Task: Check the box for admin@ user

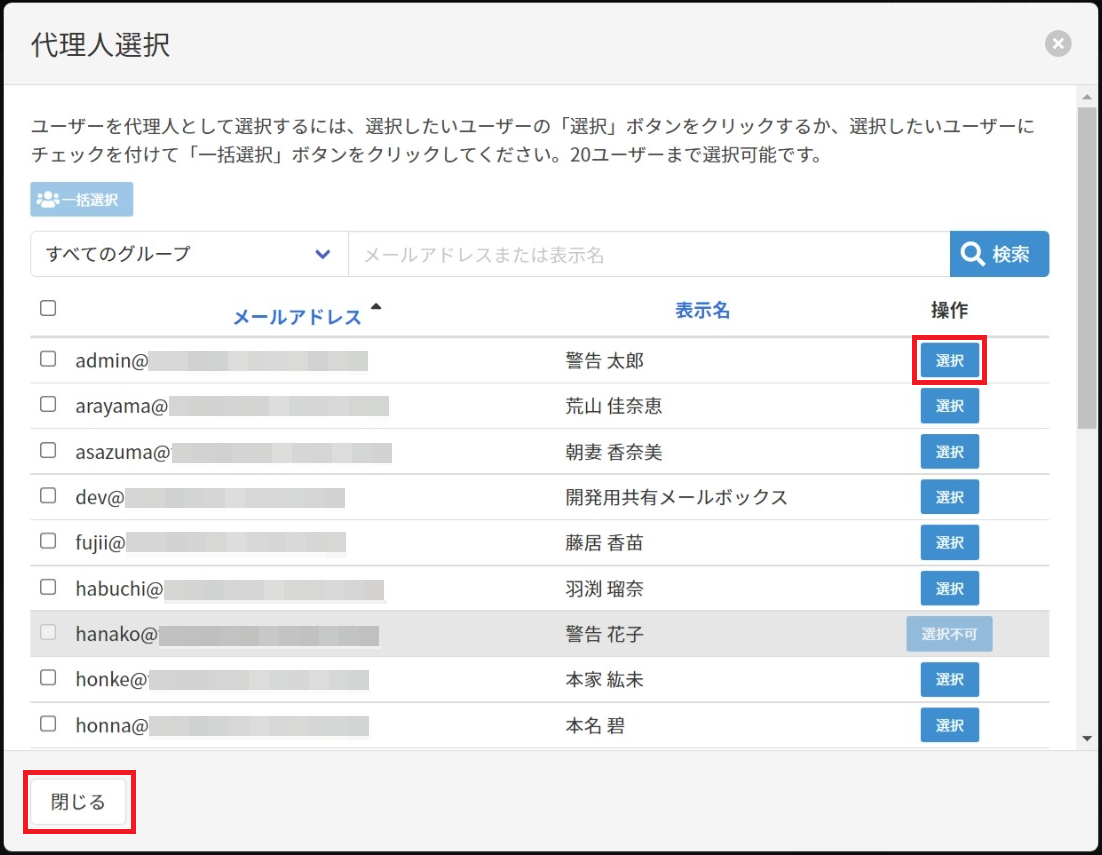Action: 48,360
